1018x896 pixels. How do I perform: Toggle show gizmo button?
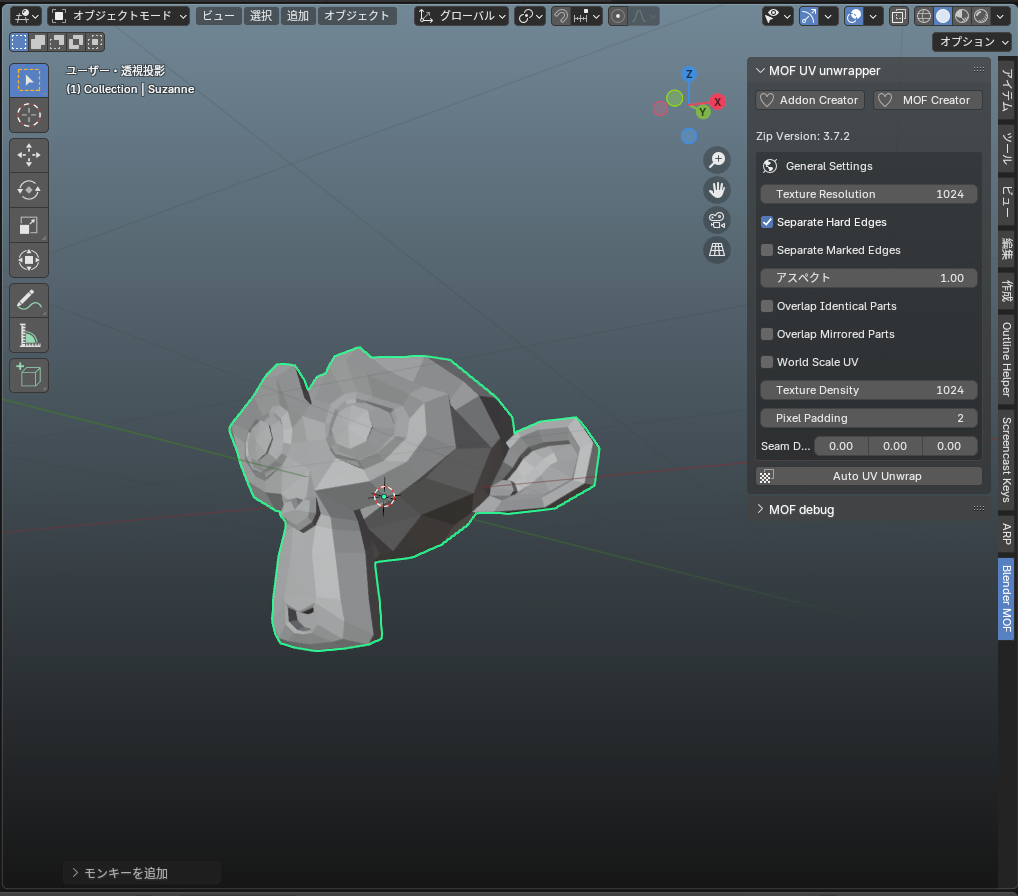(809, 16)
